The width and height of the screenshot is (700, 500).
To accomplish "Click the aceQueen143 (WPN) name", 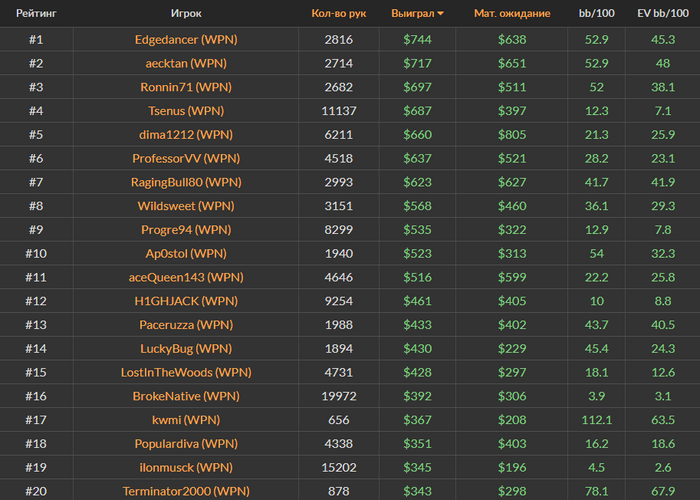I will [x=185, y=277].
